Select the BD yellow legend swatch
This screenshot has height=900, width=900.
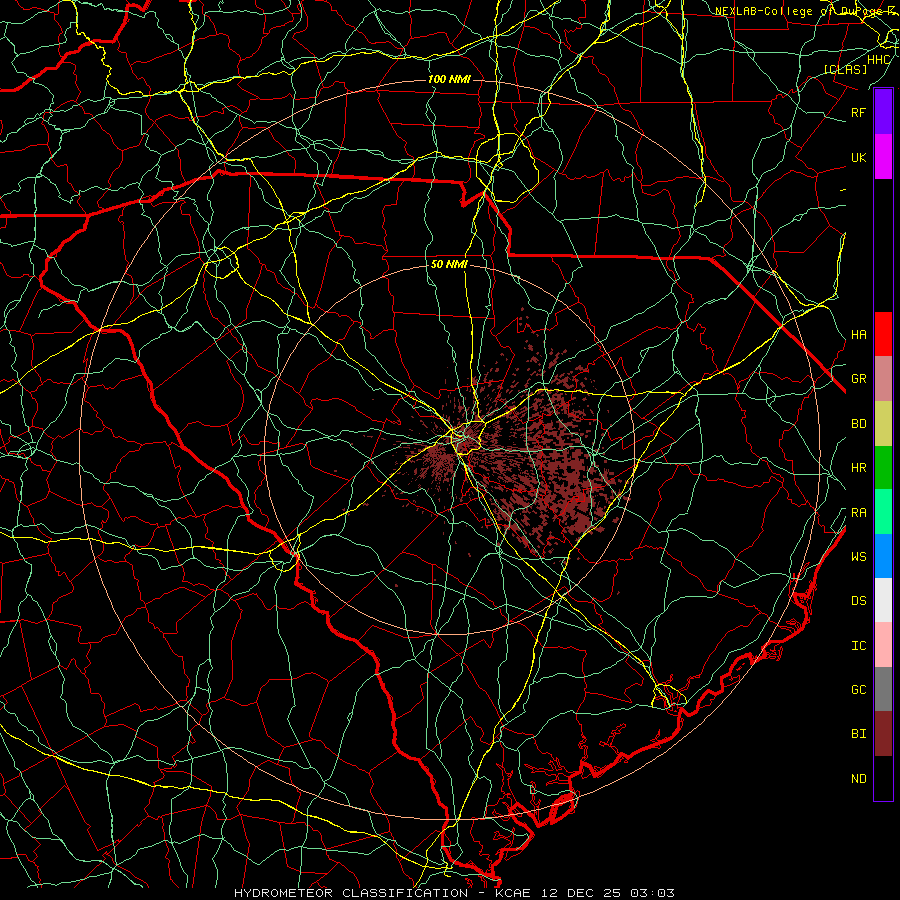(x=883, y=424)
